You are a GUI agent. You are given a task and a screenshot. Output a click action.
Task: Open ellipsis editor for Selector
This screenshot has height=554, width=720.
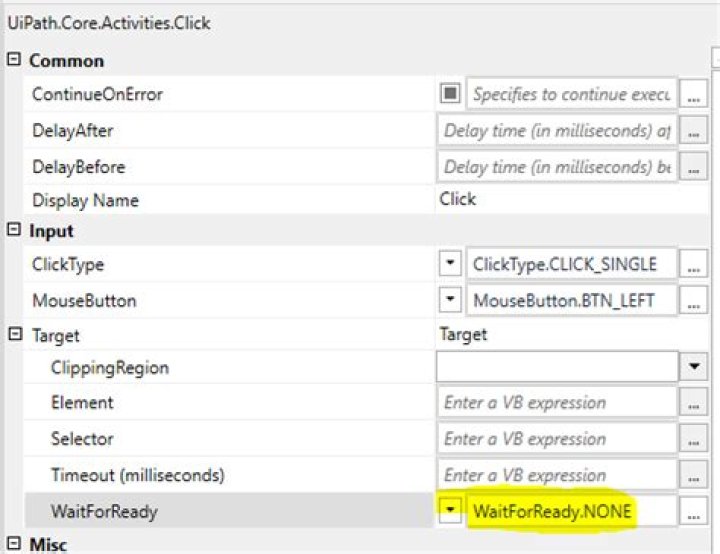tap(693, 439)
